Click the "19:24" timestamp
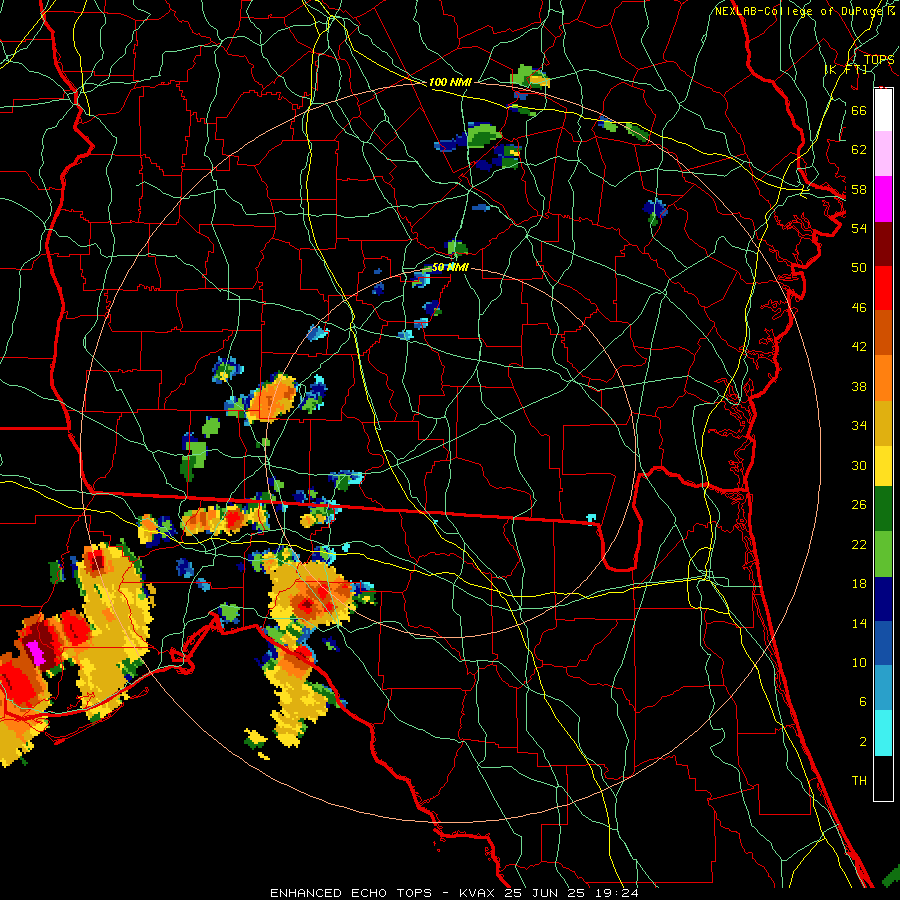This screenshot has width=900, height=900. point(616,893)
